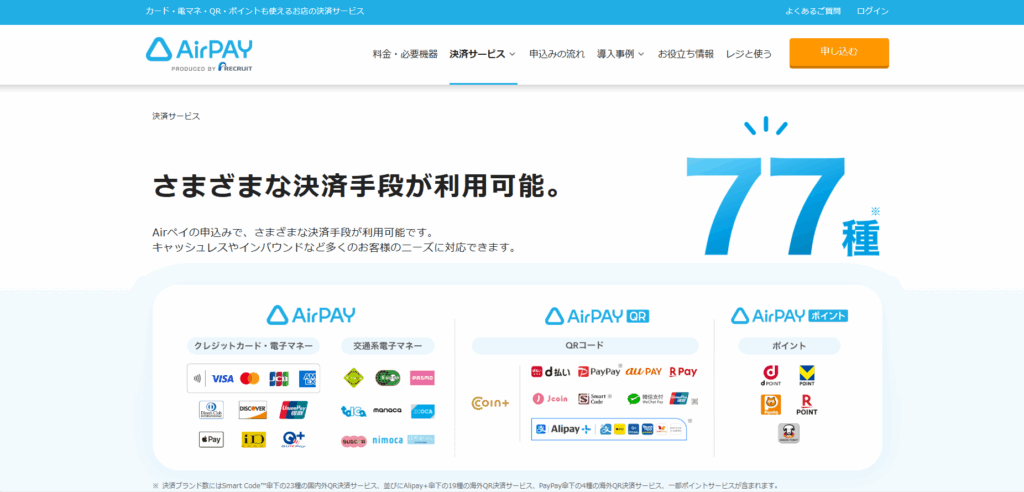Click the AirPAY logo in the header

(199, 54)
